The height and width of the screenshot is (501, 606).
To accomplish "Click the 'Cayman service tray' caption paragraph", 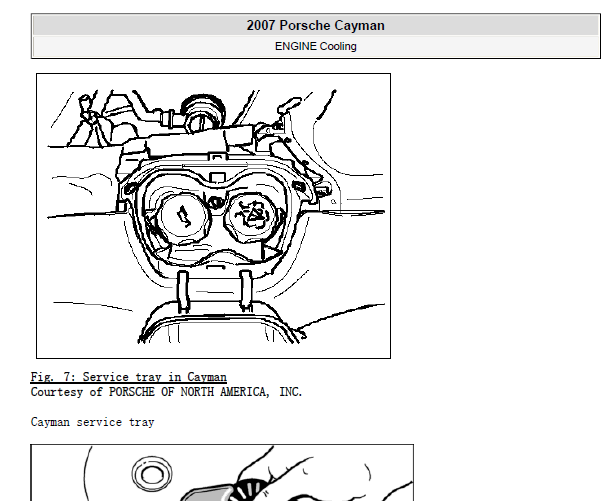I will point(92,422).
